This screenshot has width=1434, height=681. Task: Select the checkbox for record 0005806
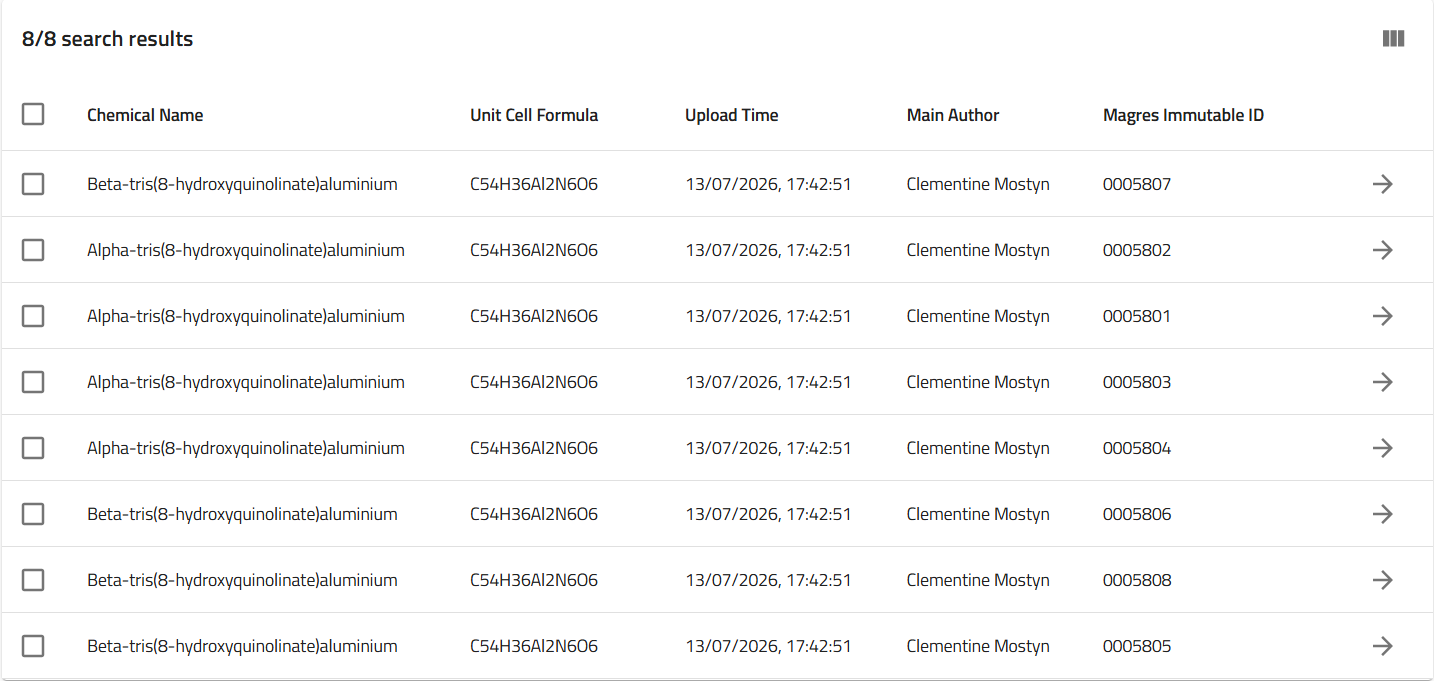(x=33, y=514)
